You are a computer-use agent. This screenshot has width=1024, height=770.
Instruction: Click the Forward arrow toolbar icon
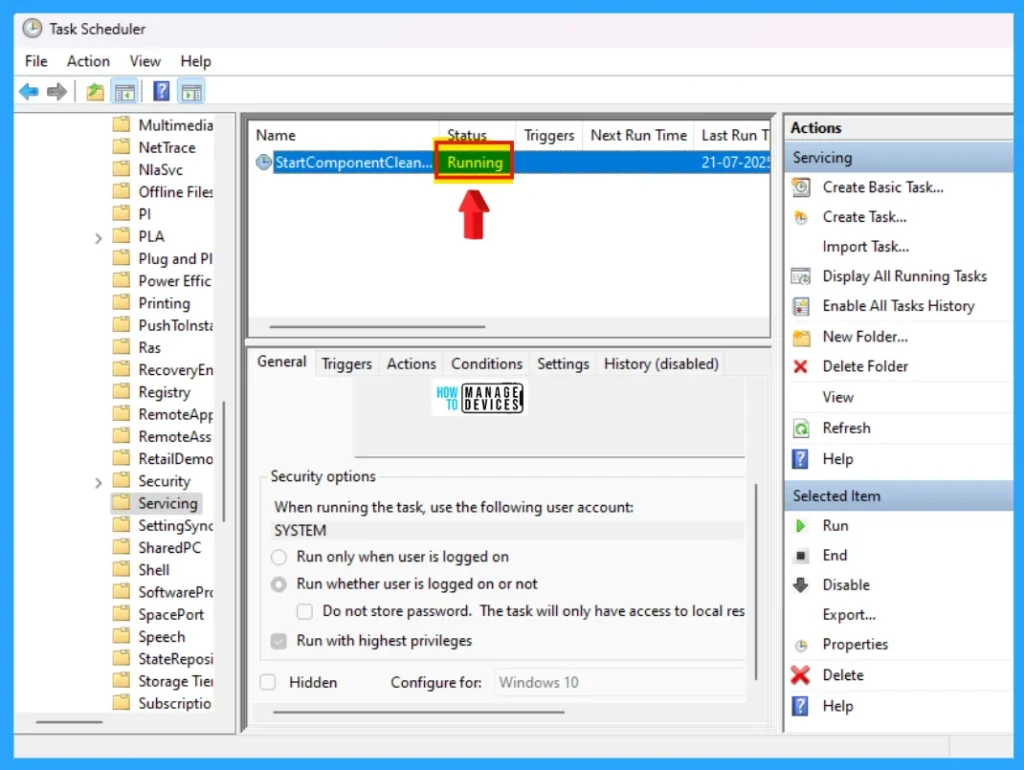[57, 91]
